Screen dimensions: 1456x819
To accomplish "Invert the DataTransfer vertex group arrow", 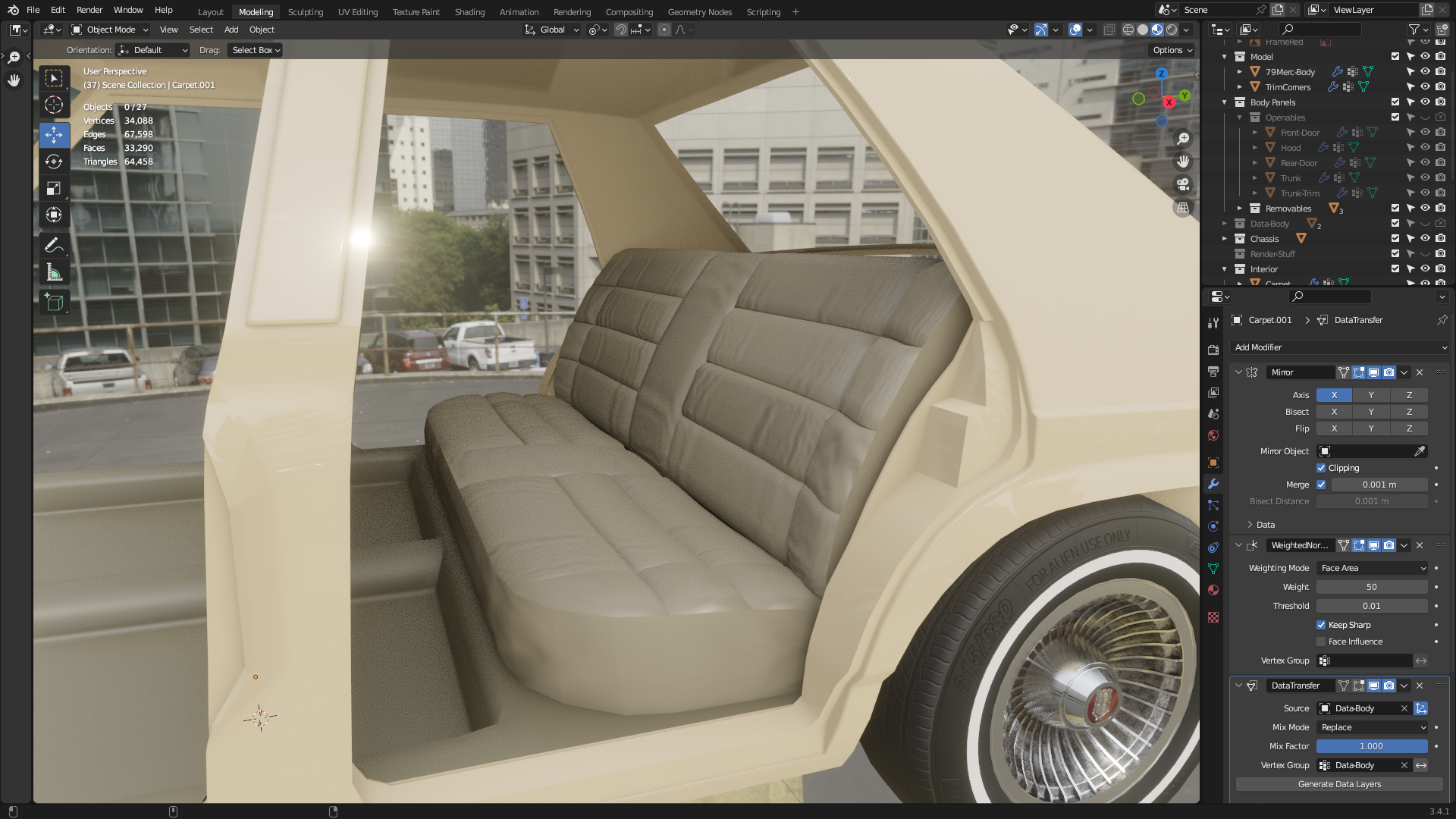I will (1421, 765).
